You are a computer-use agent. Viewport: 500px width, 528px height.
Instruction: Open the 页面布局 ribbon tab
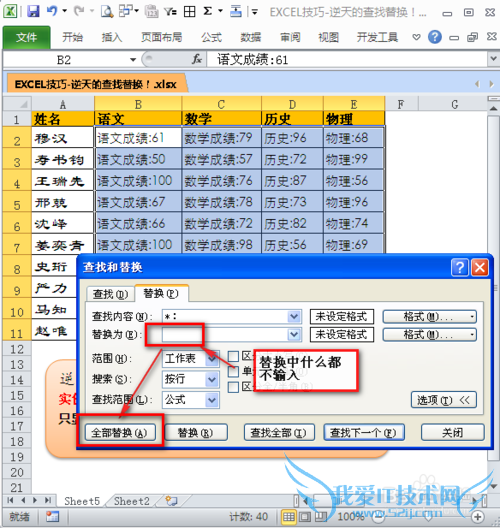162,37
